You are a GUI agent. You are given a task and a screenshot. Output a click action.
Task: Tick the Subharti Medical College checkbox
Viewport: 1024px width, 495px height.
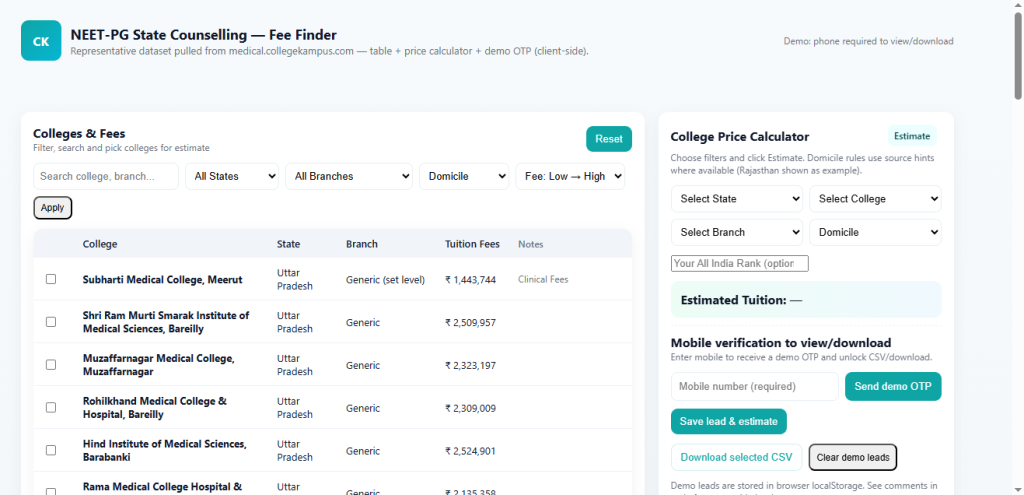click(x=51, y=279)
